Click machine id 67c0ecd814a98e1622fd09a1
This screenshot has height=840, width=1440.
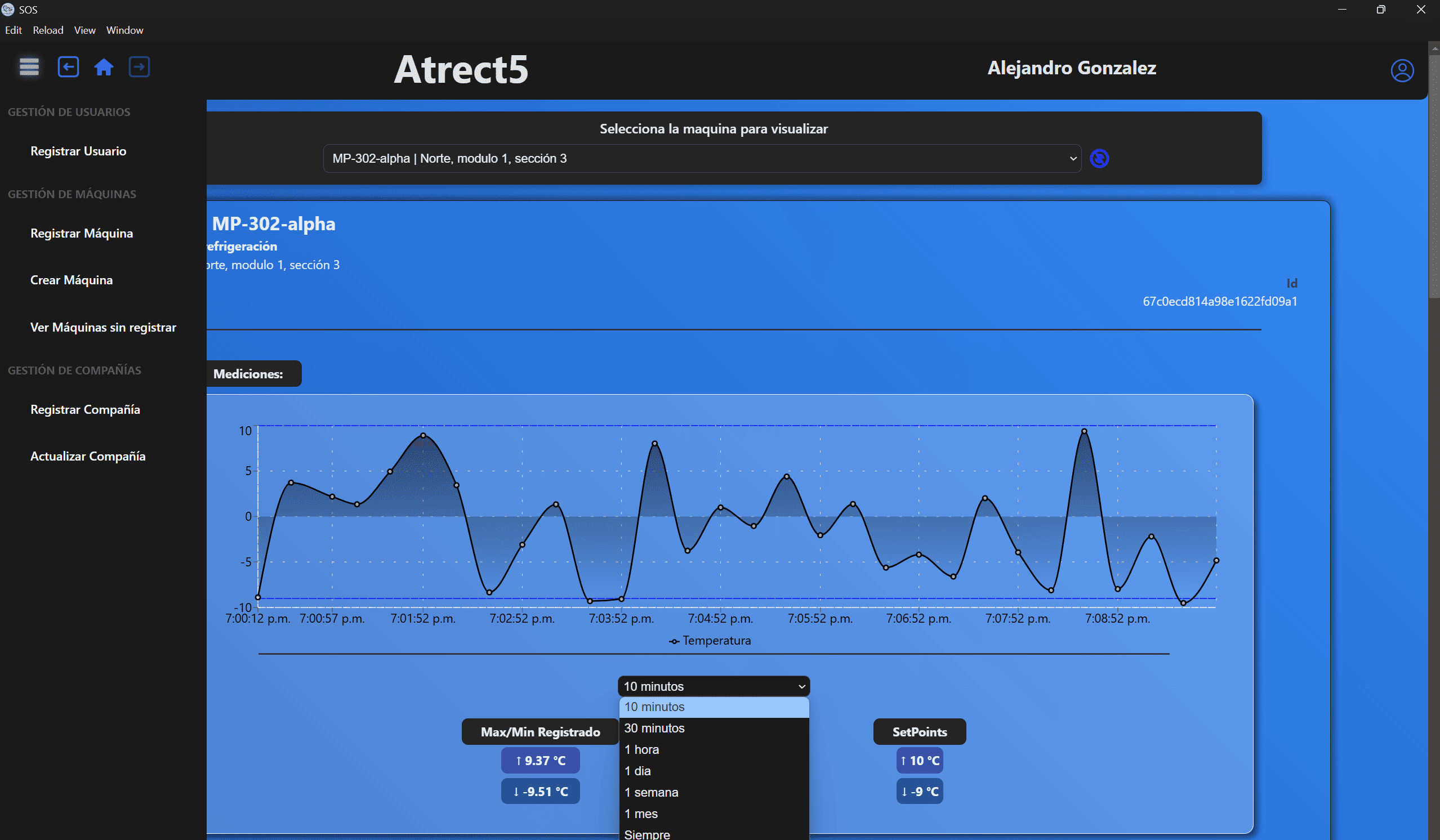[x=1220, y=301]
